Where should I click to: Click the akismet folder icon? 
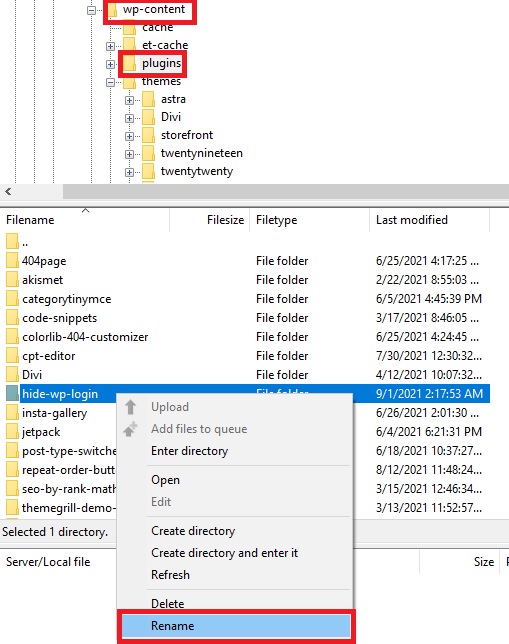[12, 280]
